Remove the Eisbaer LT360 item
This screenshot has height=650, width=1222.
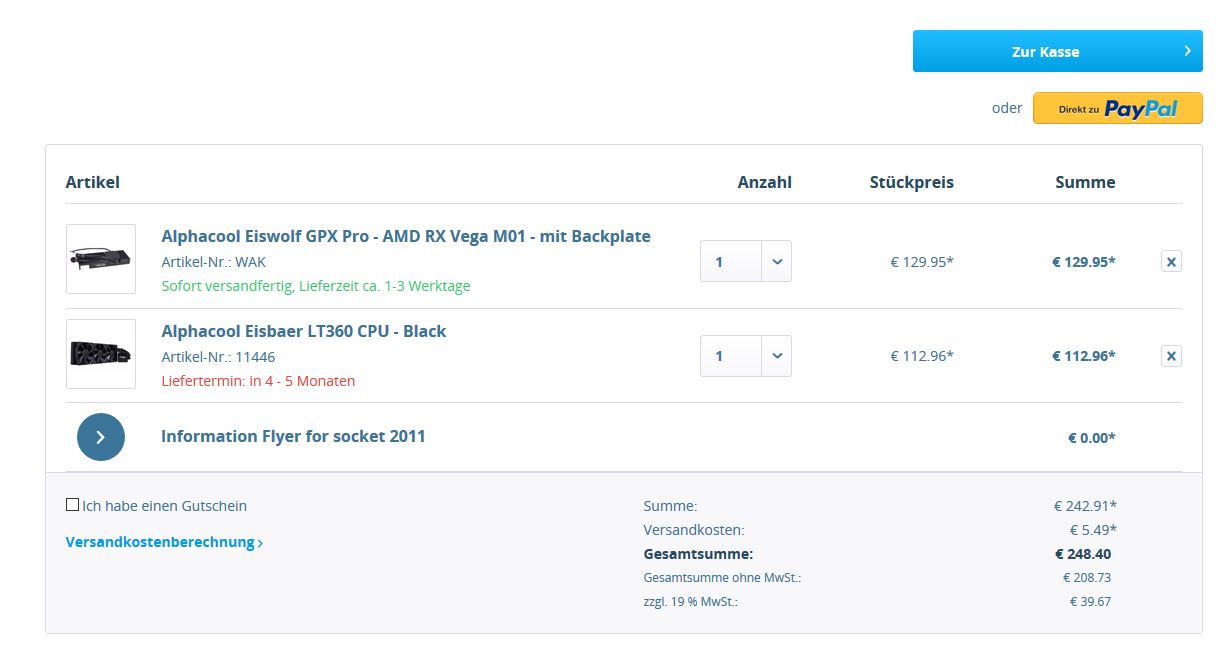pos(1172,356)
